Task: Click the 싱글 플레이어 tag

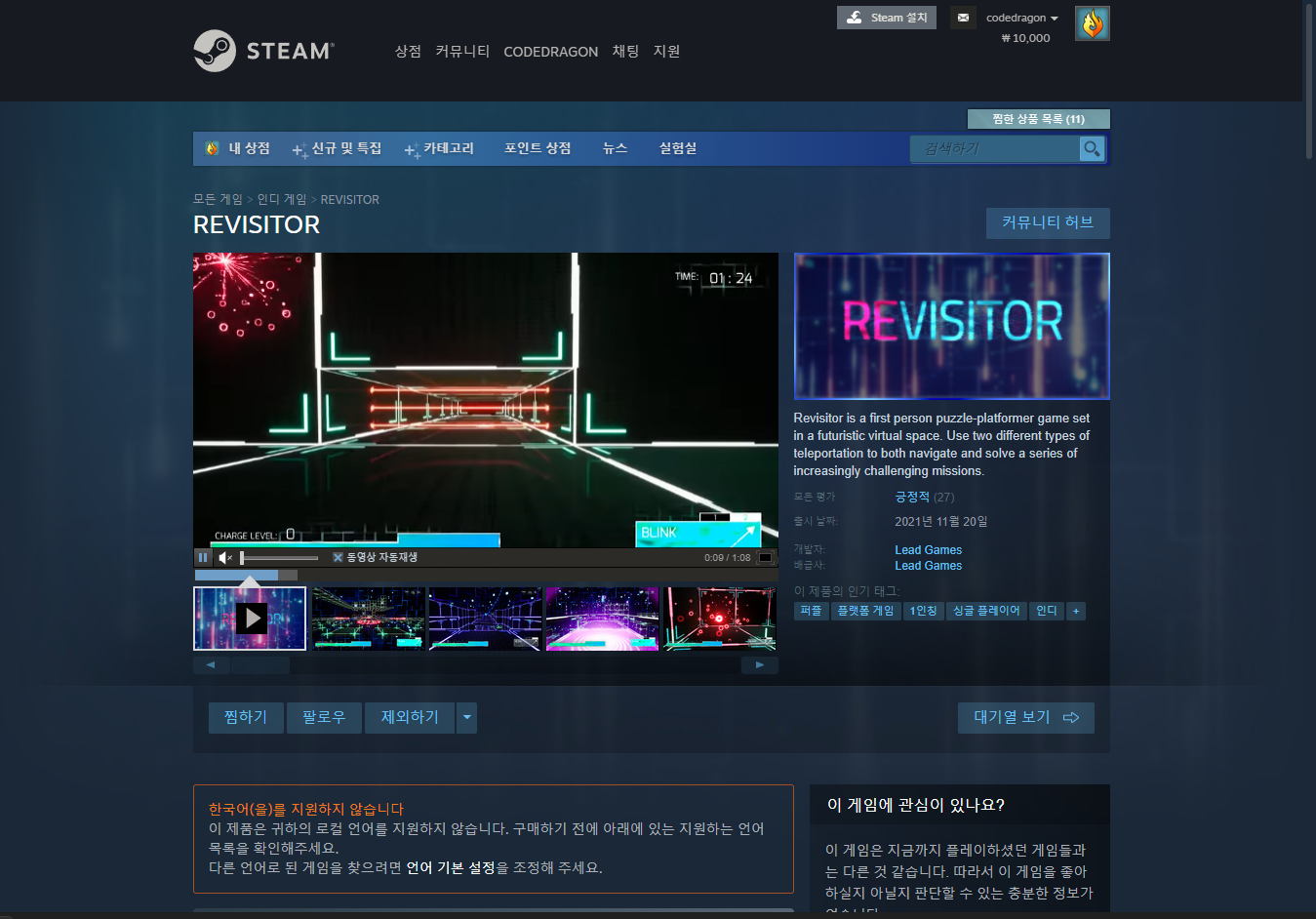Action: coord(986,611)
